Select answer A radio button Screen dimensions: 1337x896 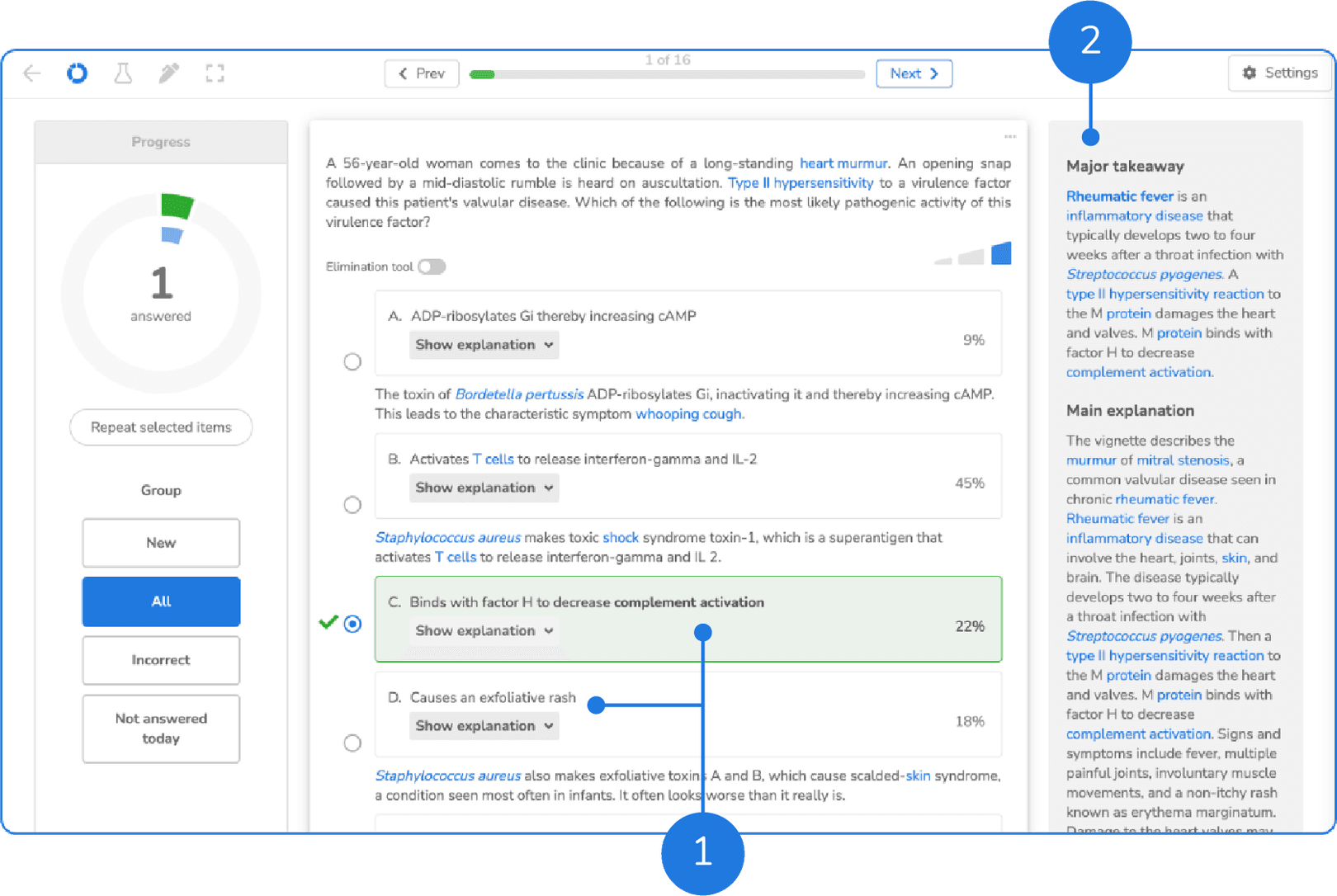point(352,361)
